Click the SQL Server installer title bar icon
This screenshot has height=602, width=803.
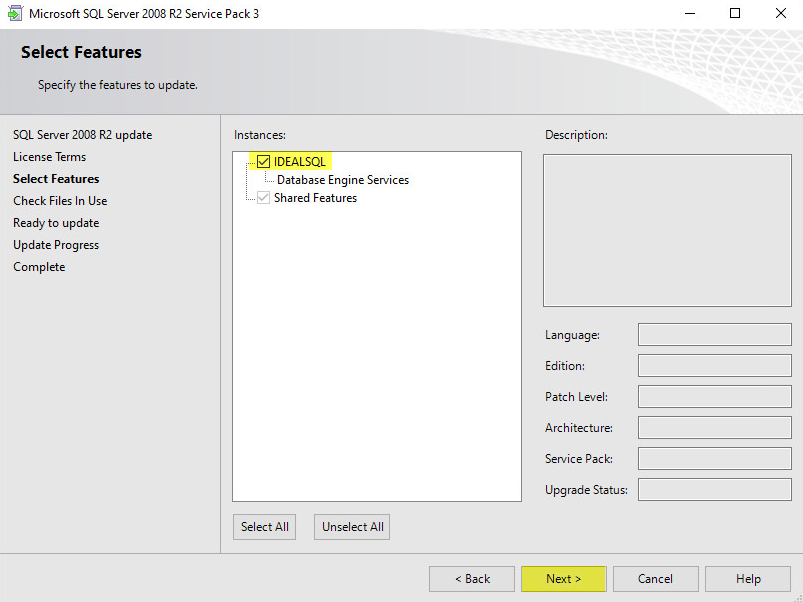tap(15, 13)
